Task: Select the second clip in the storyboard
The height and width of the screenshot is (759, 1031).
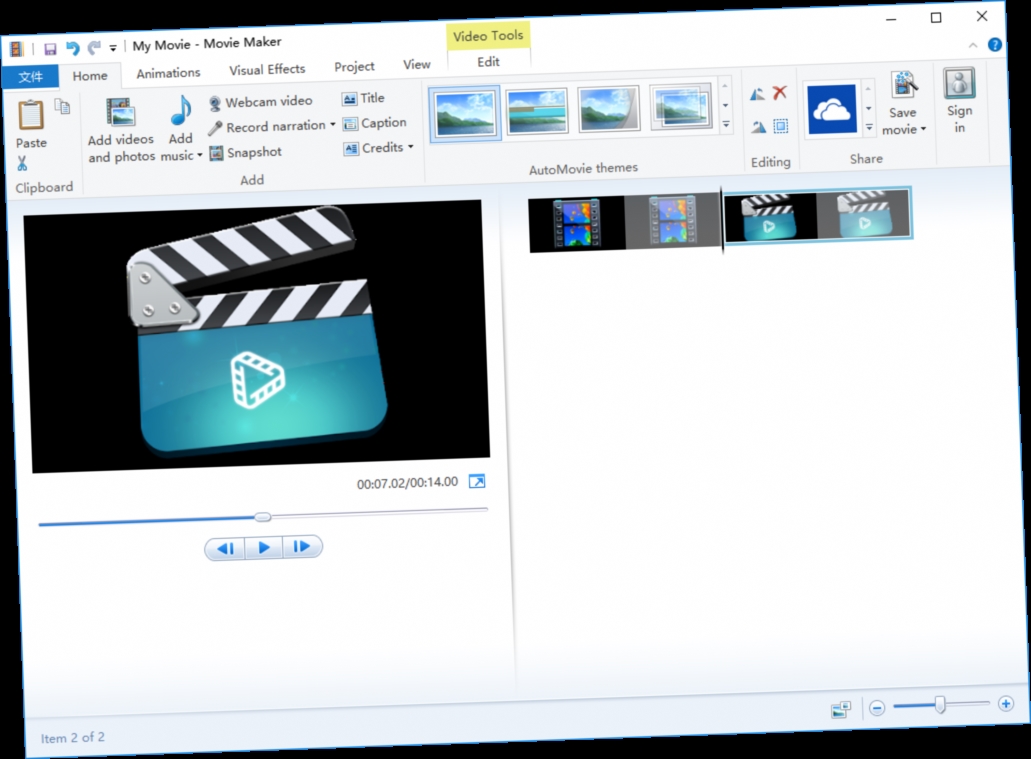Action: (x=820, y=220)
